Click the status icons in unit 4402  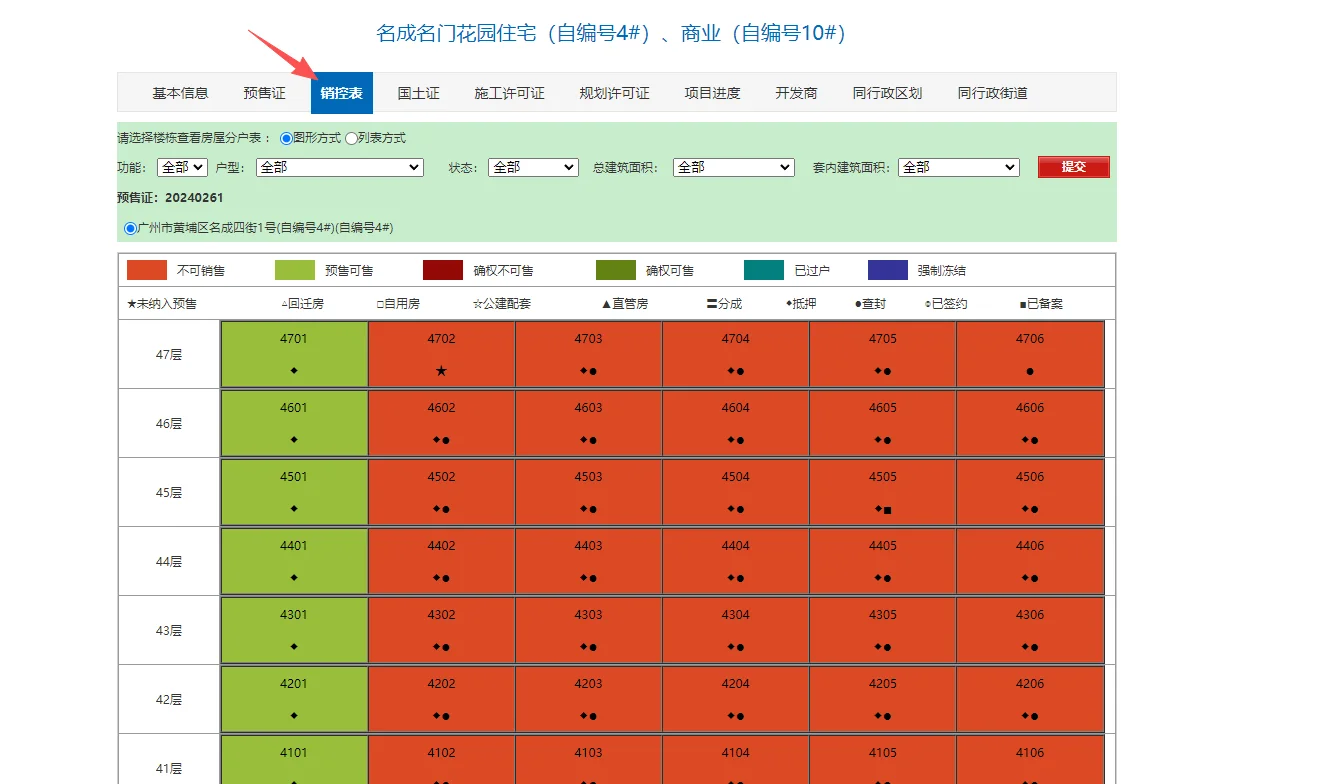(441, 578)
